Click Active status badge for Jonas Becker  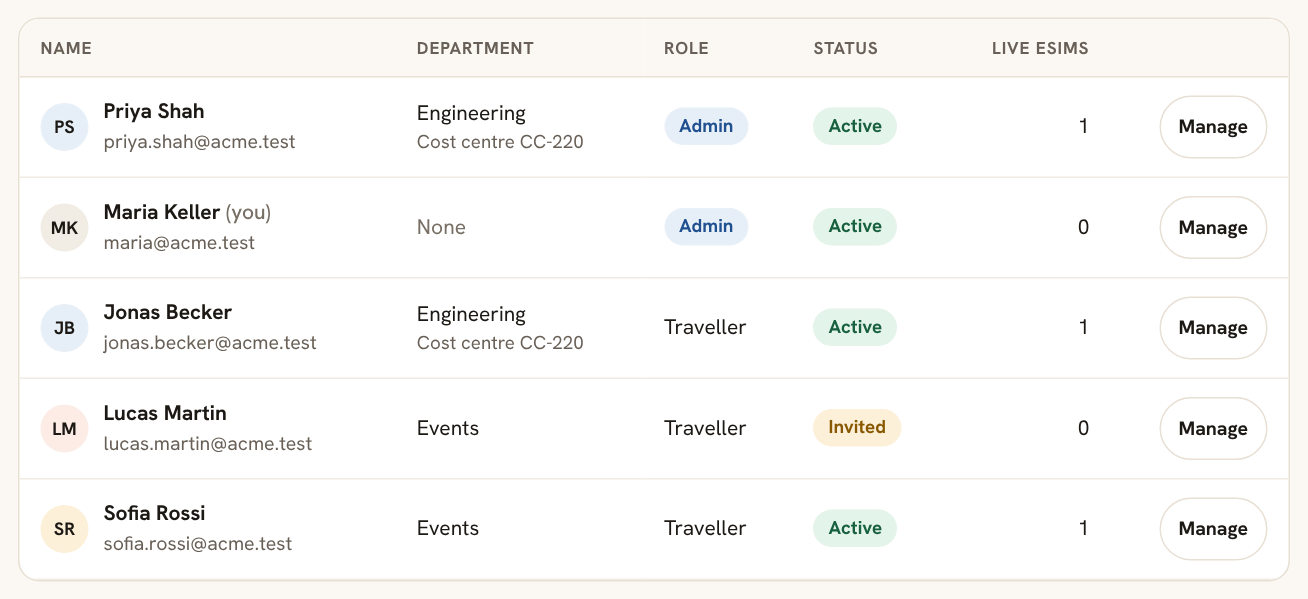click(x=855, y=327)
